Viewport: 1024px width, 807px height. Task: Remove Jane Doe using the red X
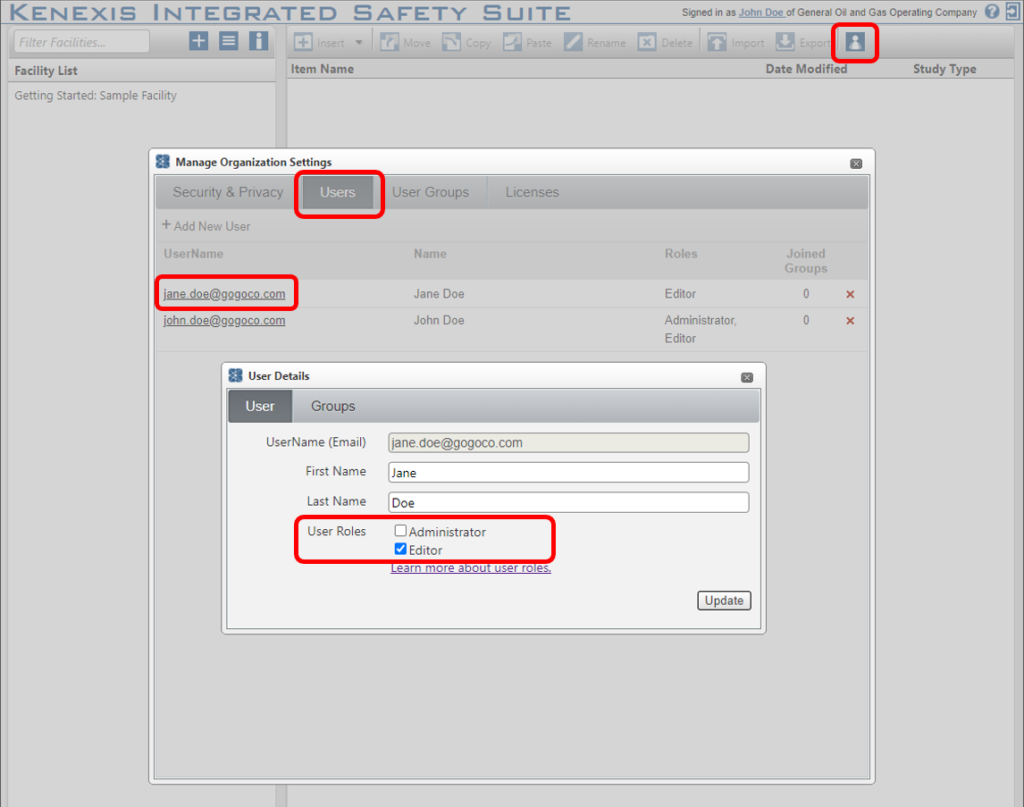click(849, 294)
